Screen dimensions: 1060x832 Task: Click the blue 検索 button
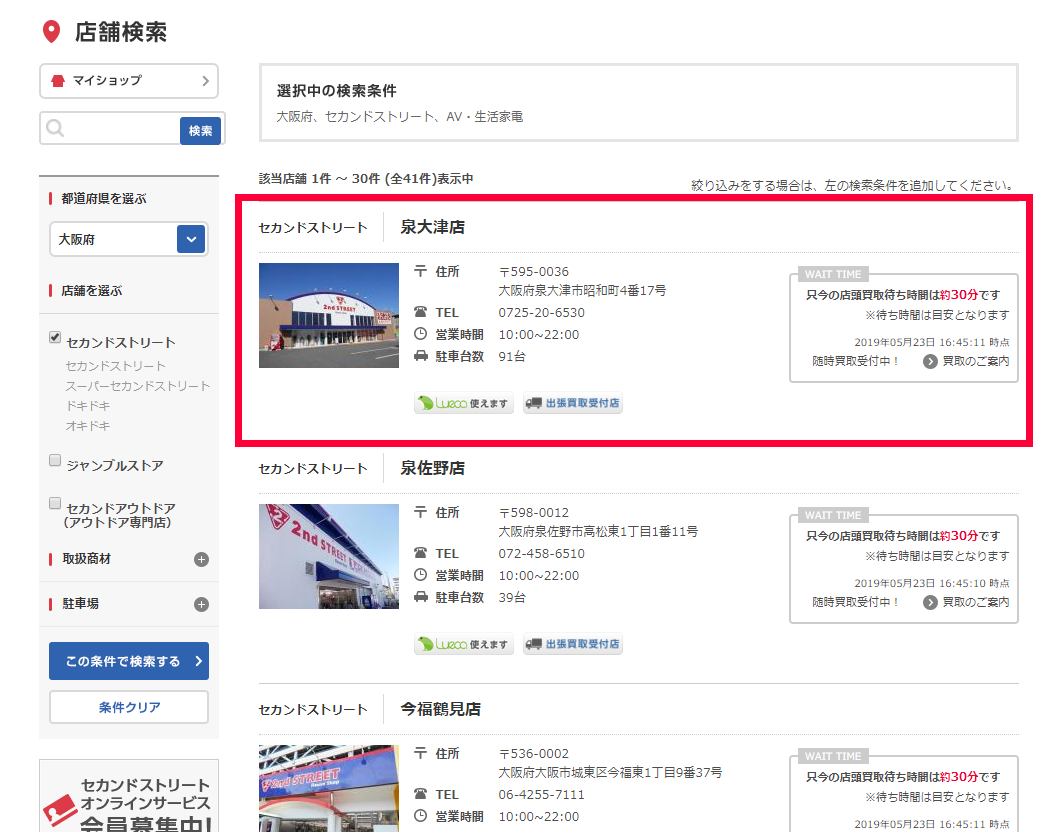[x=201, y=130]
